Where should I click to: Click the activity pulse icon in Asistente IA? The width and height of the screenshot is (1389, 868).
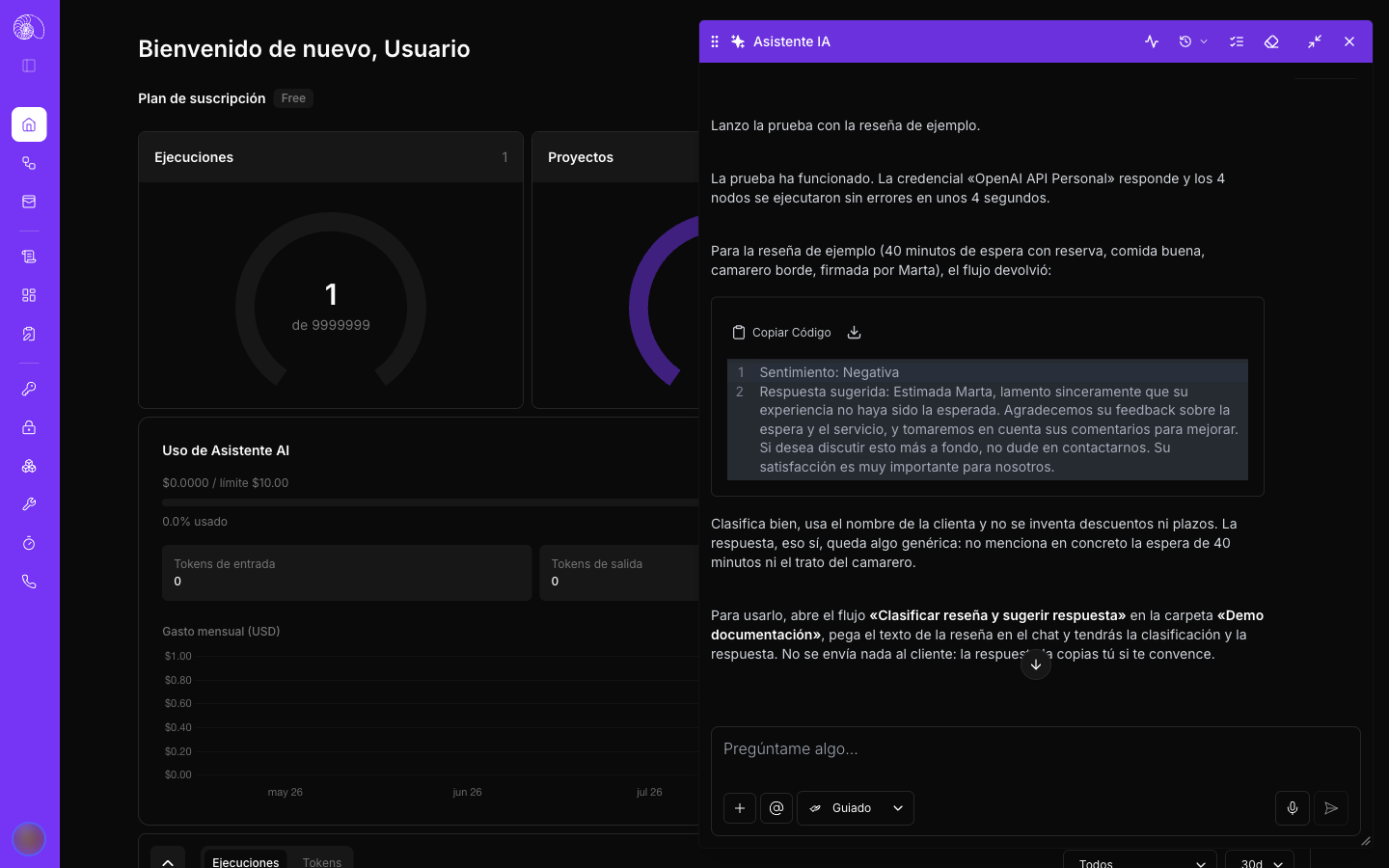pos(1152,41)
